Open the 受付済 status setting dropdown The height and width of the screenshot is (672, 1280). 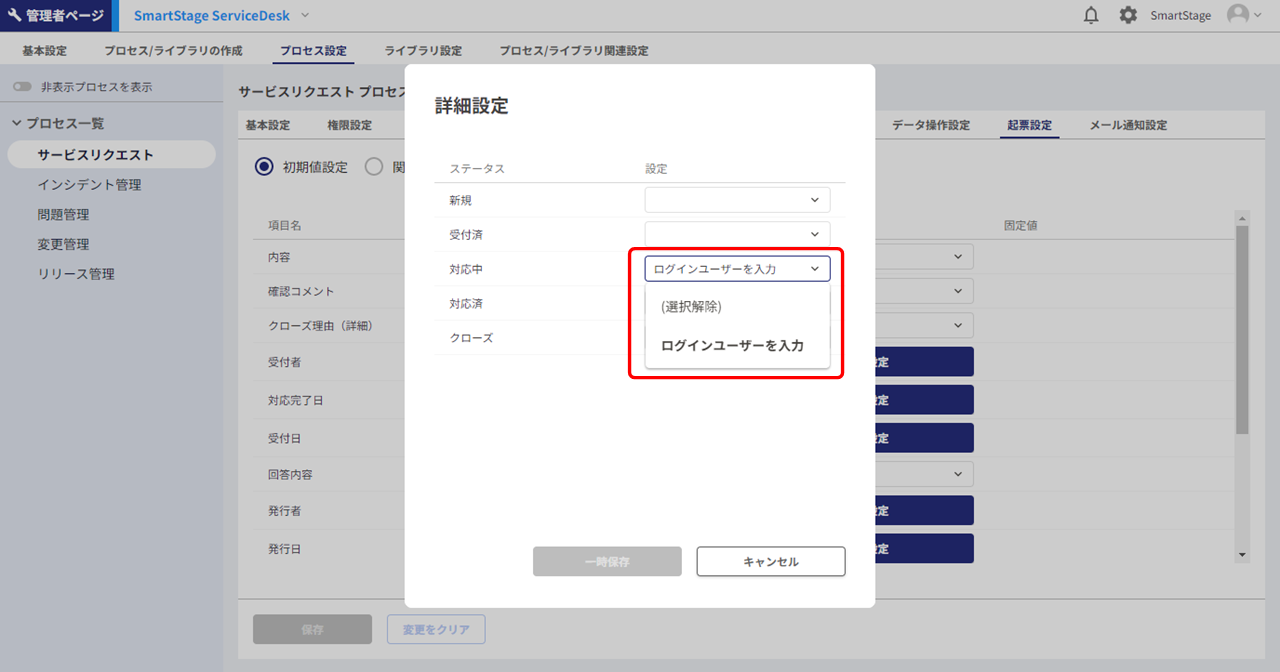point(737,234)
